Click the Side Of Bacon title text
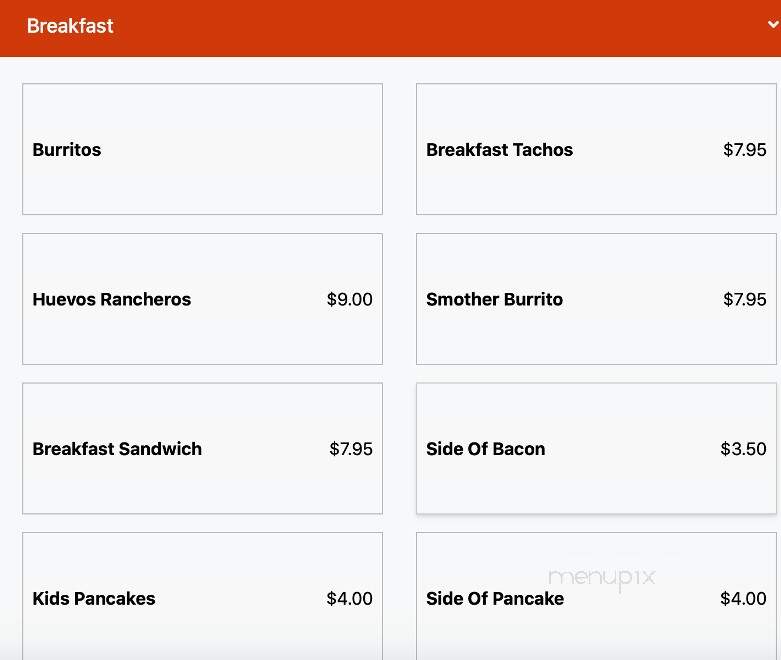This screenshot has height=660, width=781. tap(486, 449)
